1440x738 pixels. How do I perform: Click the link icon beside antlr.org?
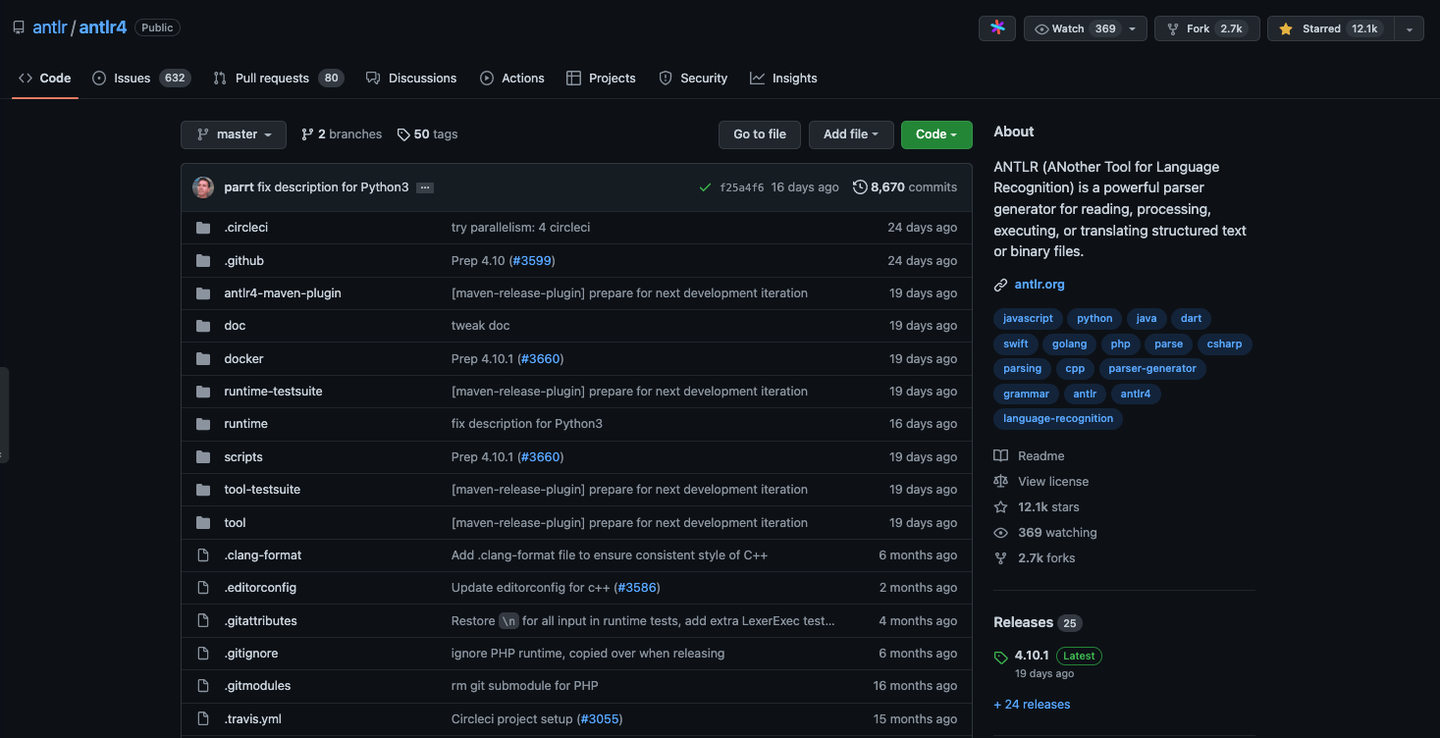click(1000, 284)
